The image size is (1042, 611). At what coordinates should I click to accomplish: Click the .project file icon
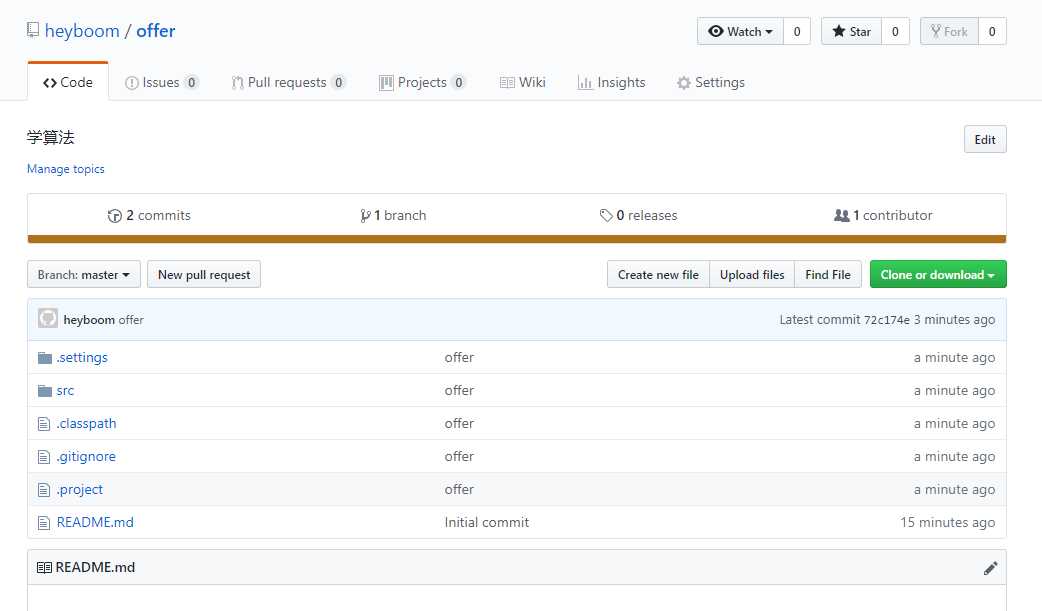pos(44,490)
